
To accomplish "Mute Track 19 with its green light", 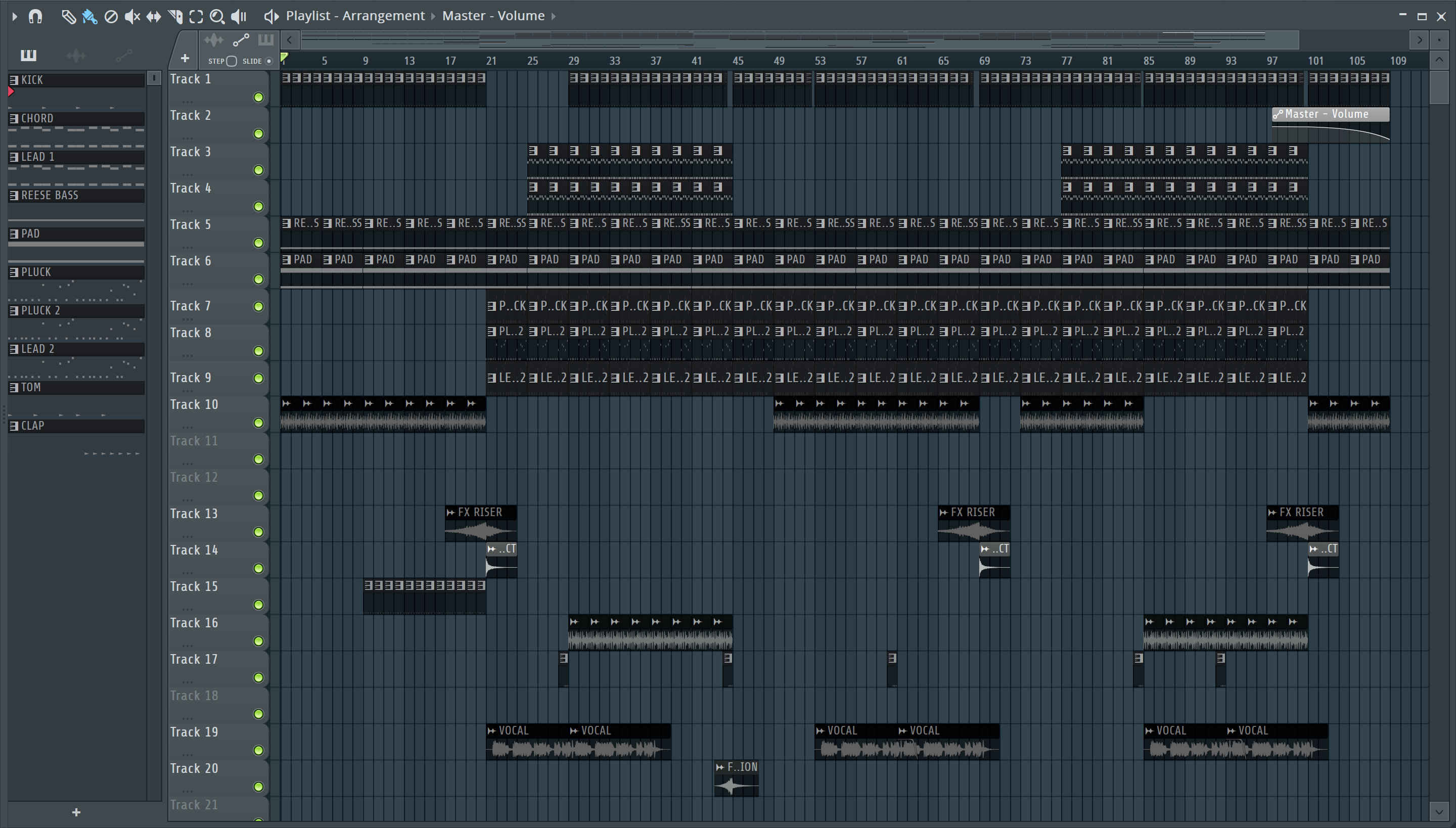I will 259,750.
